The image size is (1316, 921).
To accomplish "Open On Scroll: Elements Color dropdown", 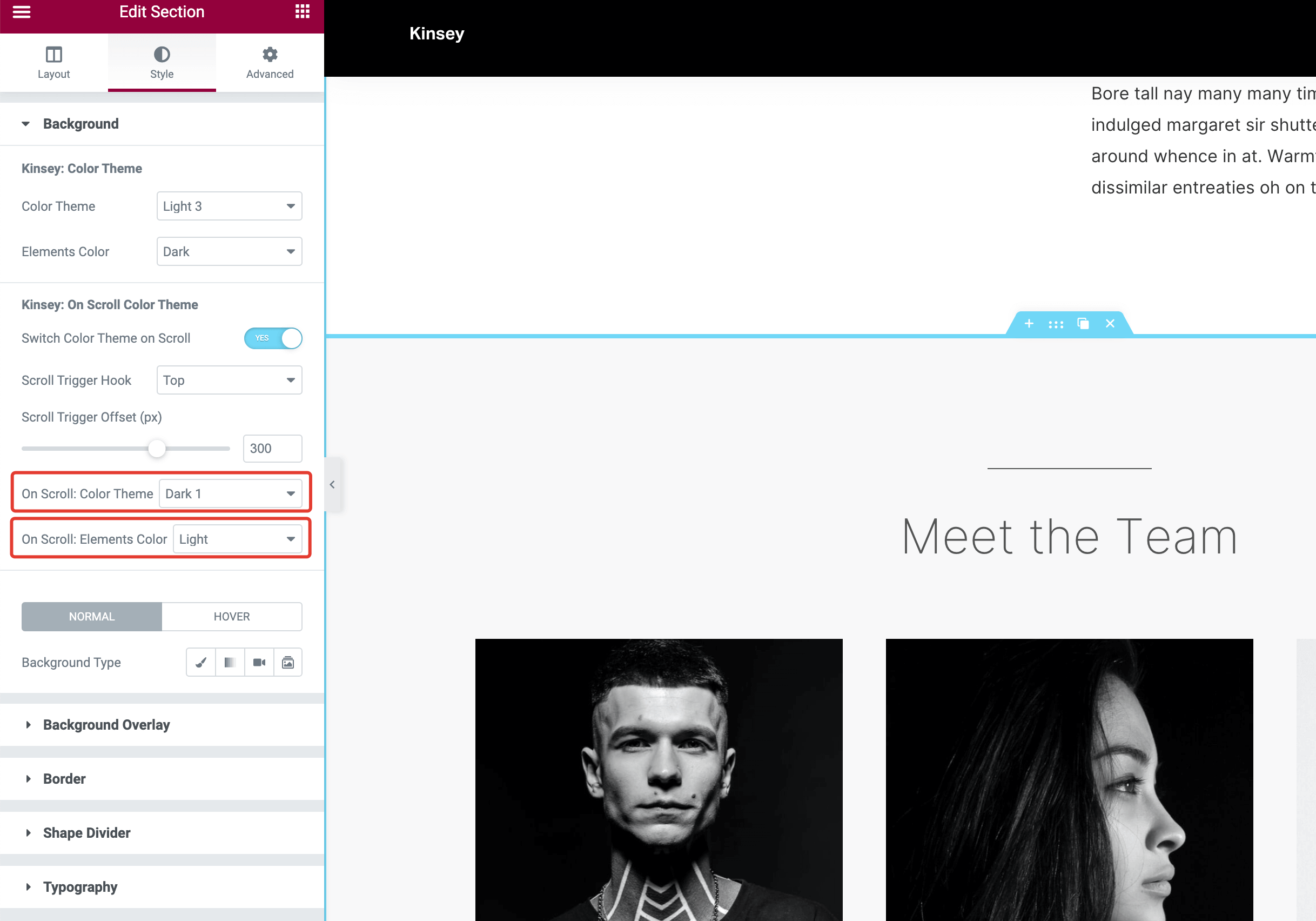I will [237, 539].
